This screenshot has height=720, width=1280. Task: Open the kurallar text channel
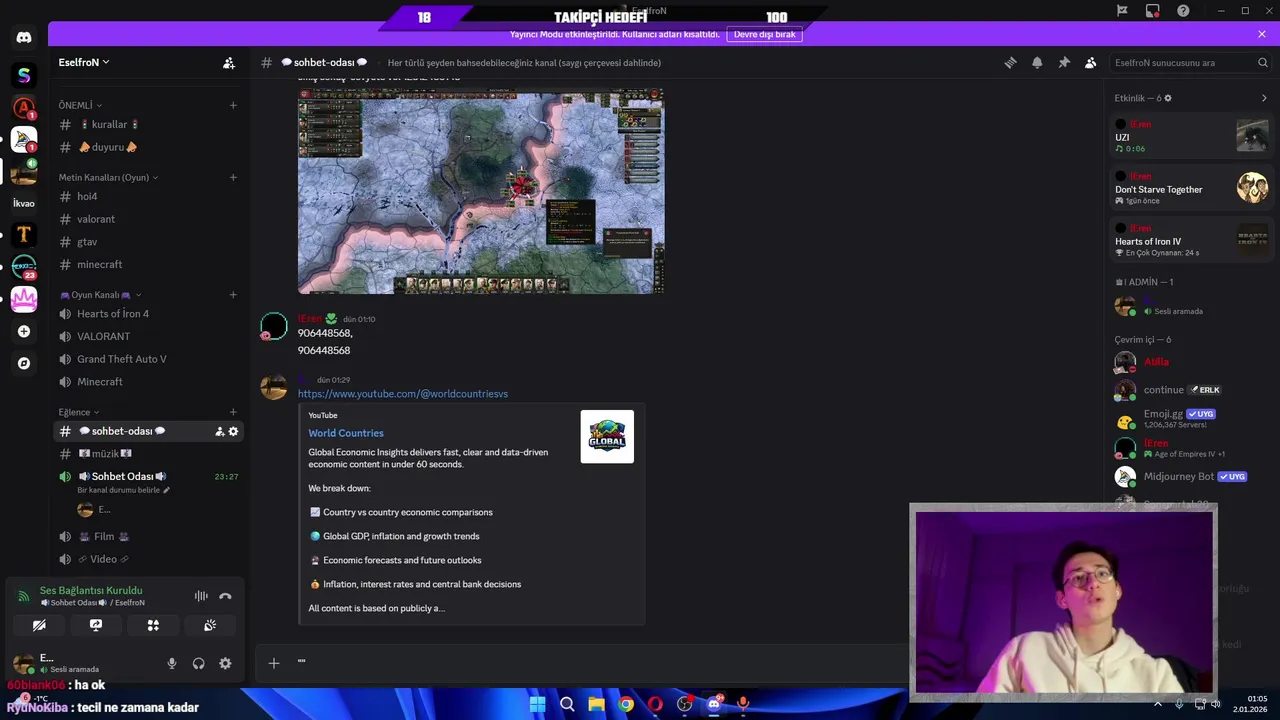tap(148, 124)
